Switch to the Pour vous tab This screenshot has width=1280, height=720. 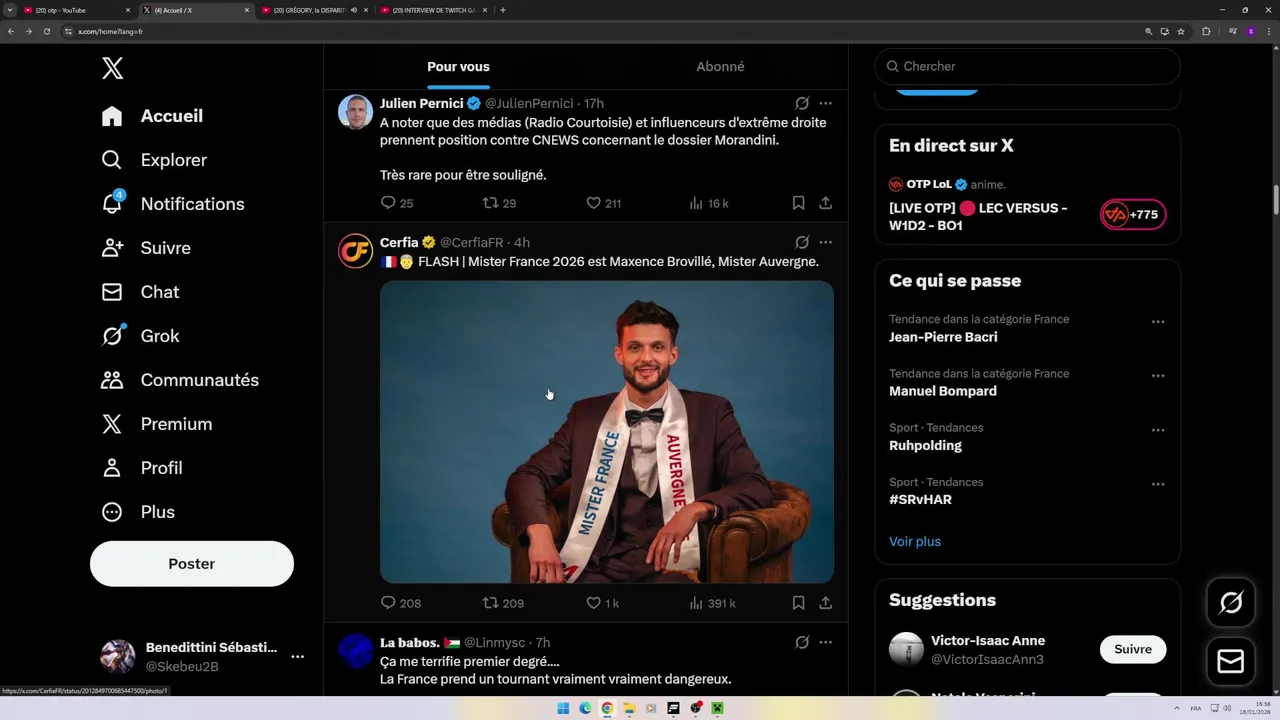point(458,66)
